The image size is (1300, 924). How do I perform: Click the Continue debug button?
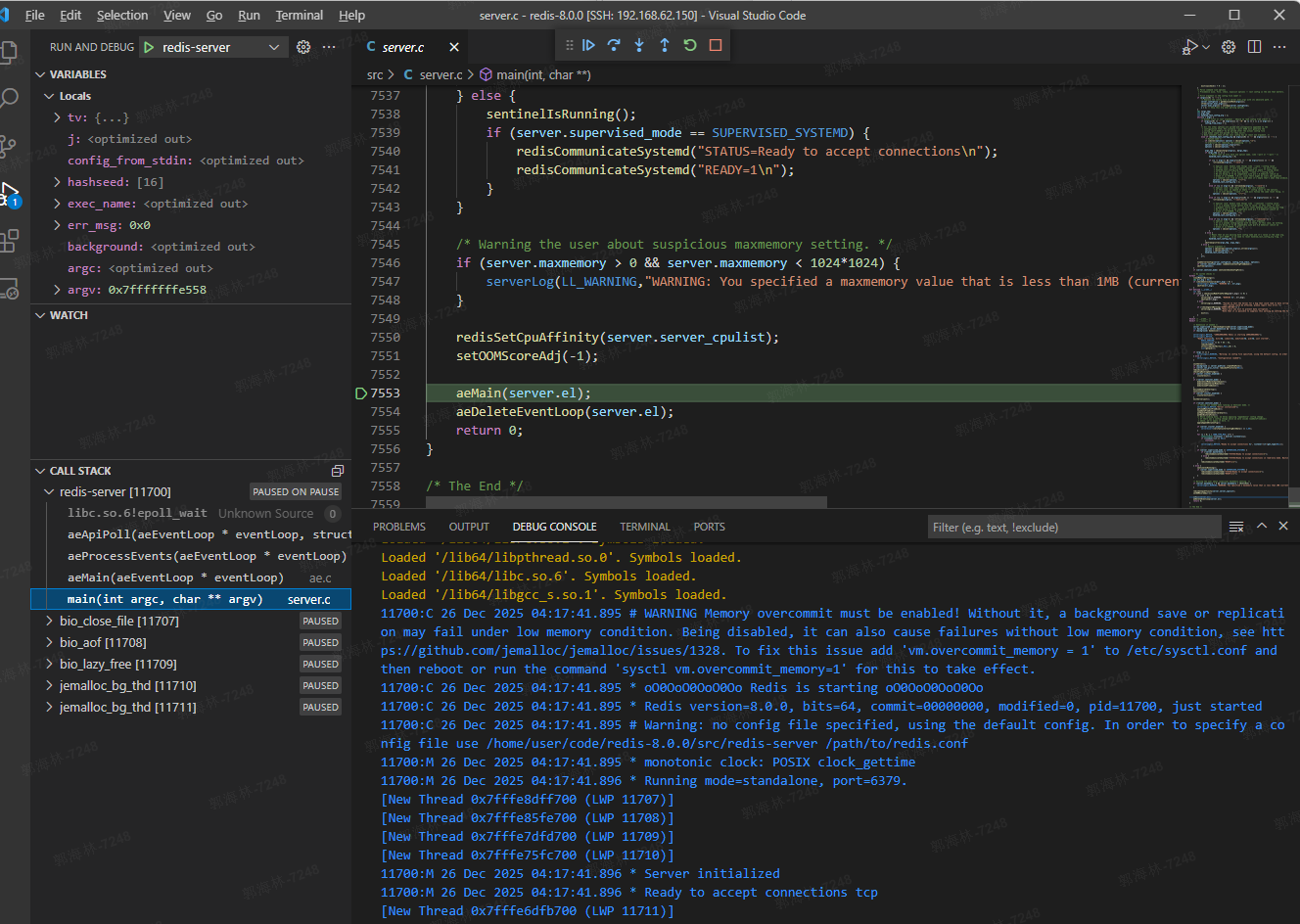(588, 45)
